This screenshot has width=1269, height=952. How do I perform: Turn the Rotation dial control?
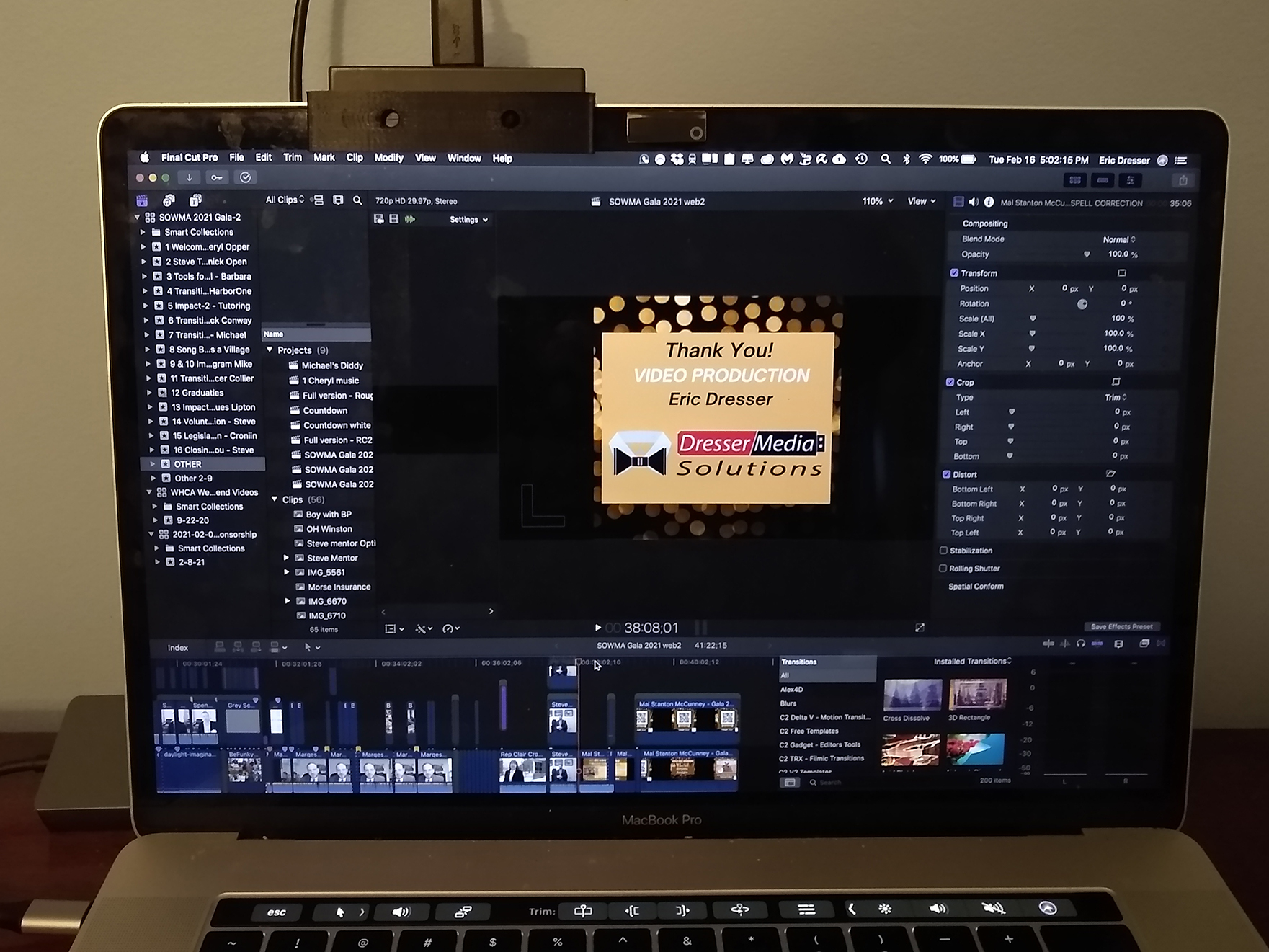1082,304
